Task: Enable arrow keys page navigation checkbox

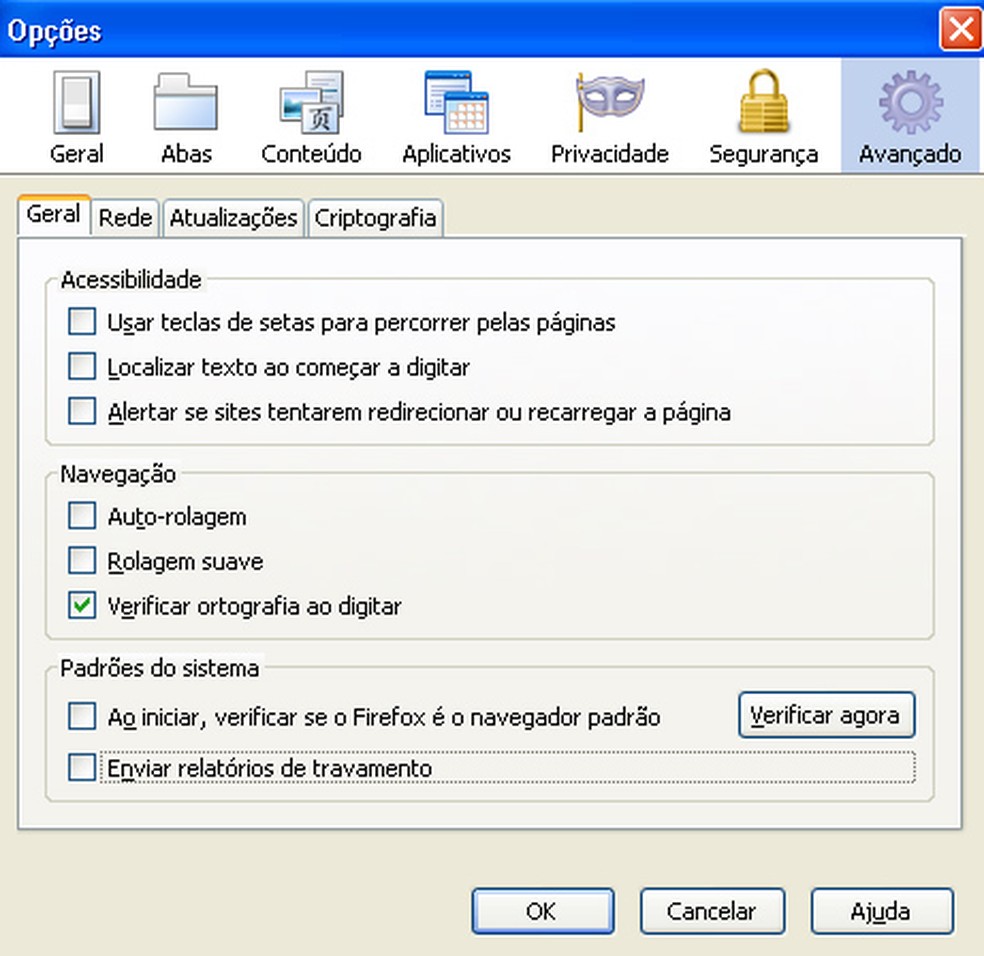Action: click(x=81, y=321)
